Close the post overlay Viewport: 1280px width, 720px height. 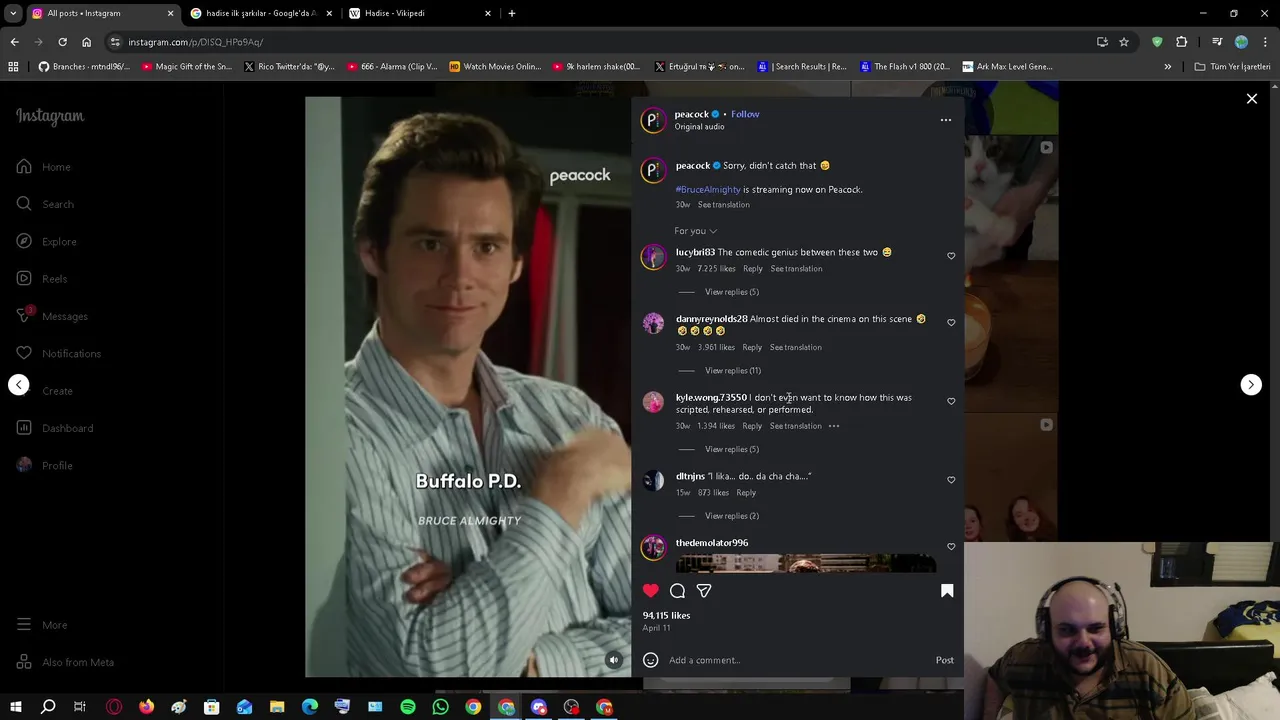(1251, 99)
